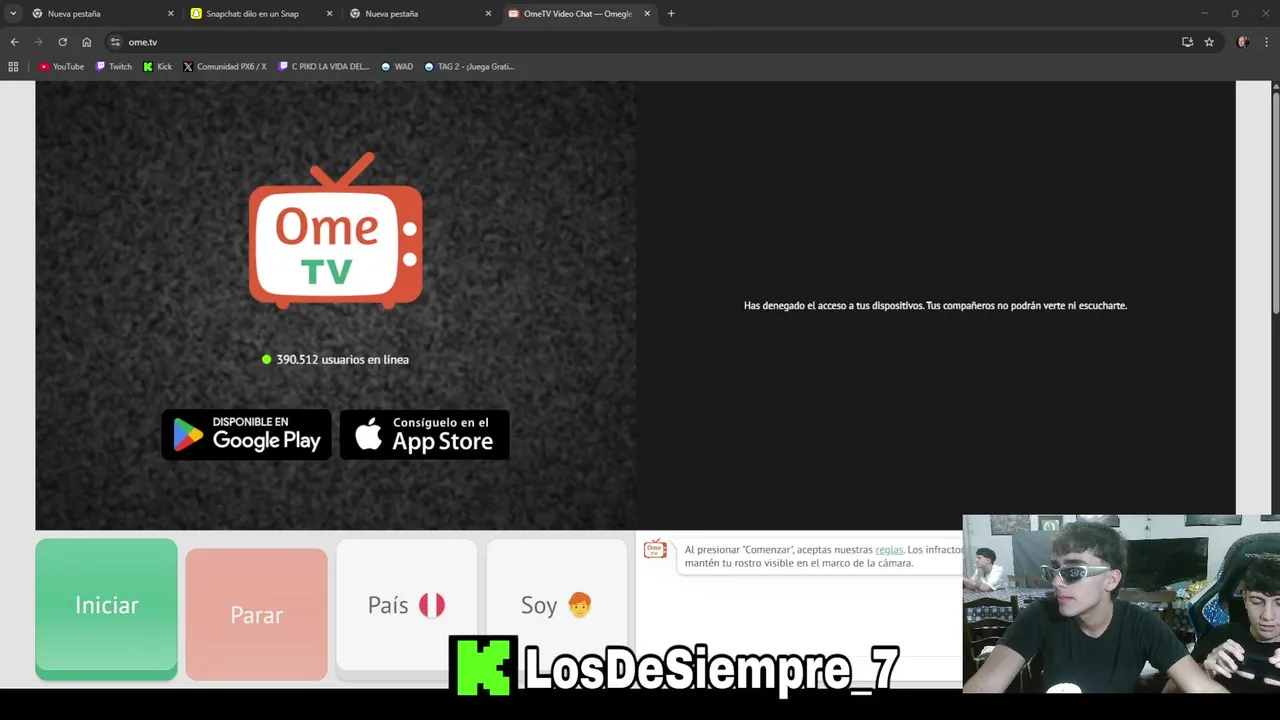Minimize the Chrome window
Image resolution: width=1280 pixels, height=720 pixels.
tap(1205, 14)
